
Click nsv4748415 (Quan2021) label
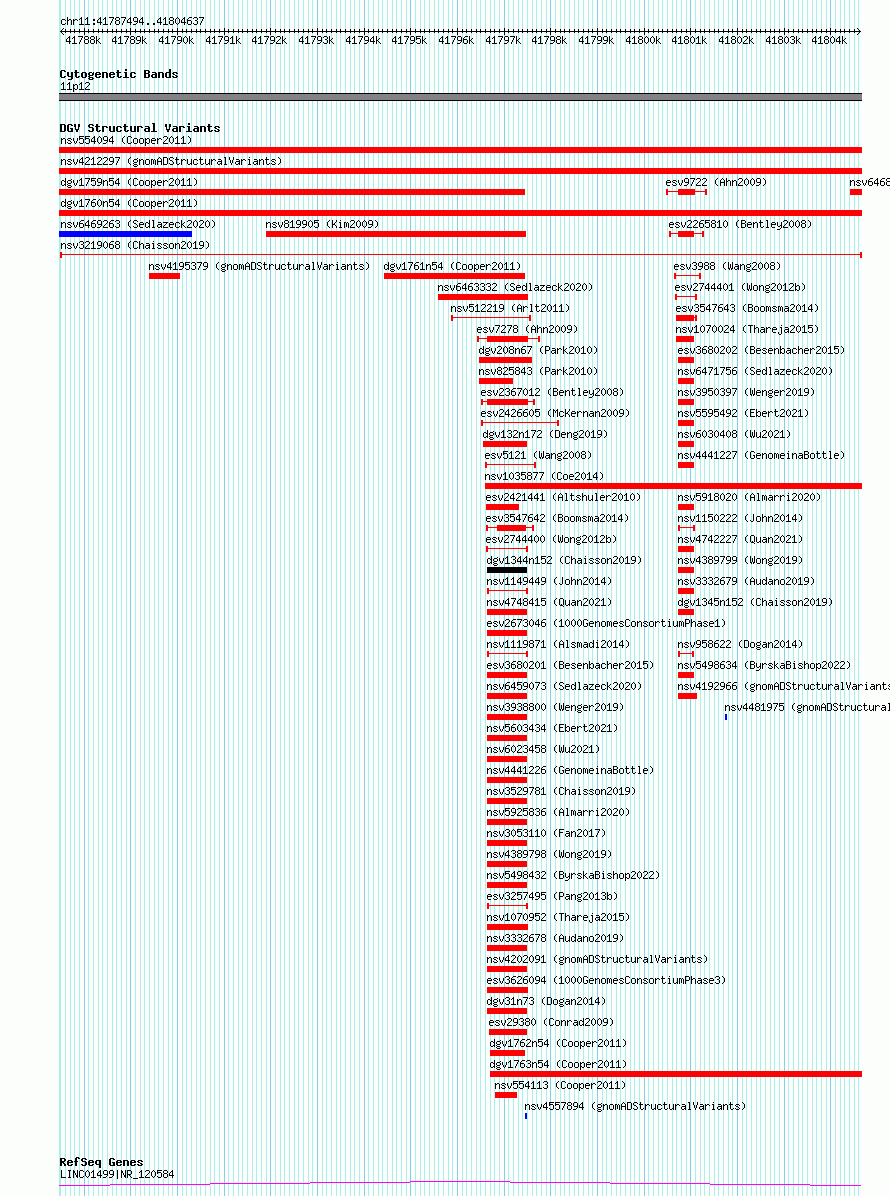[x=549, y=602]
